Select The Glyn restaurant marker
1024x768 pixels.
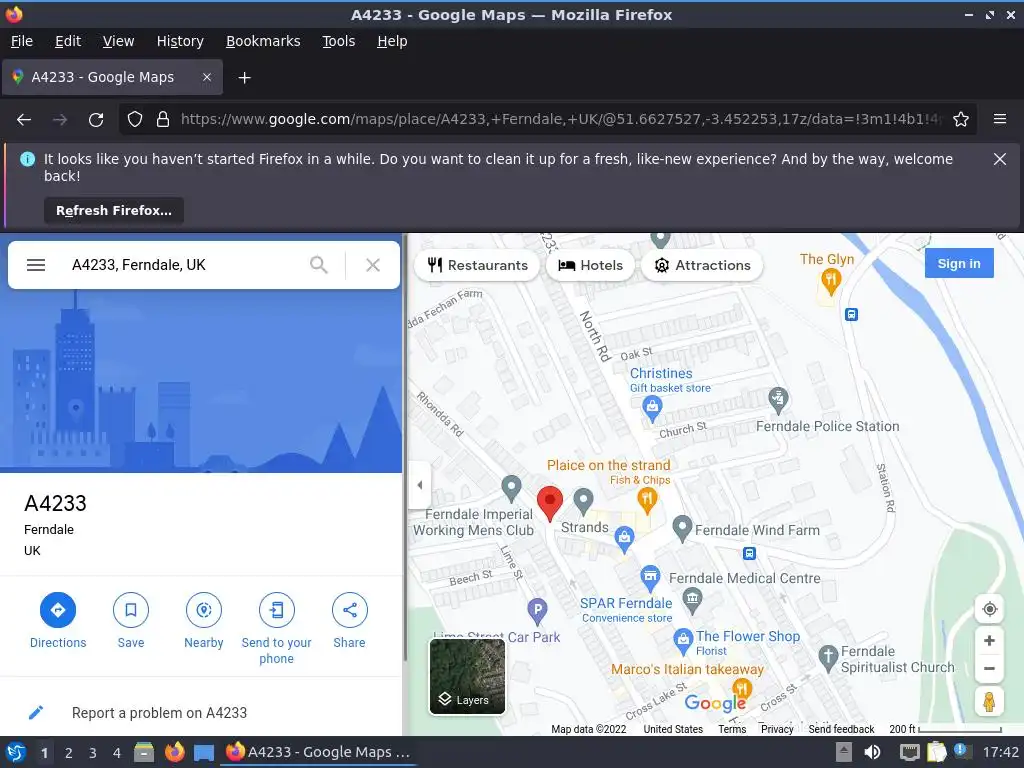(x=830, y=283)
